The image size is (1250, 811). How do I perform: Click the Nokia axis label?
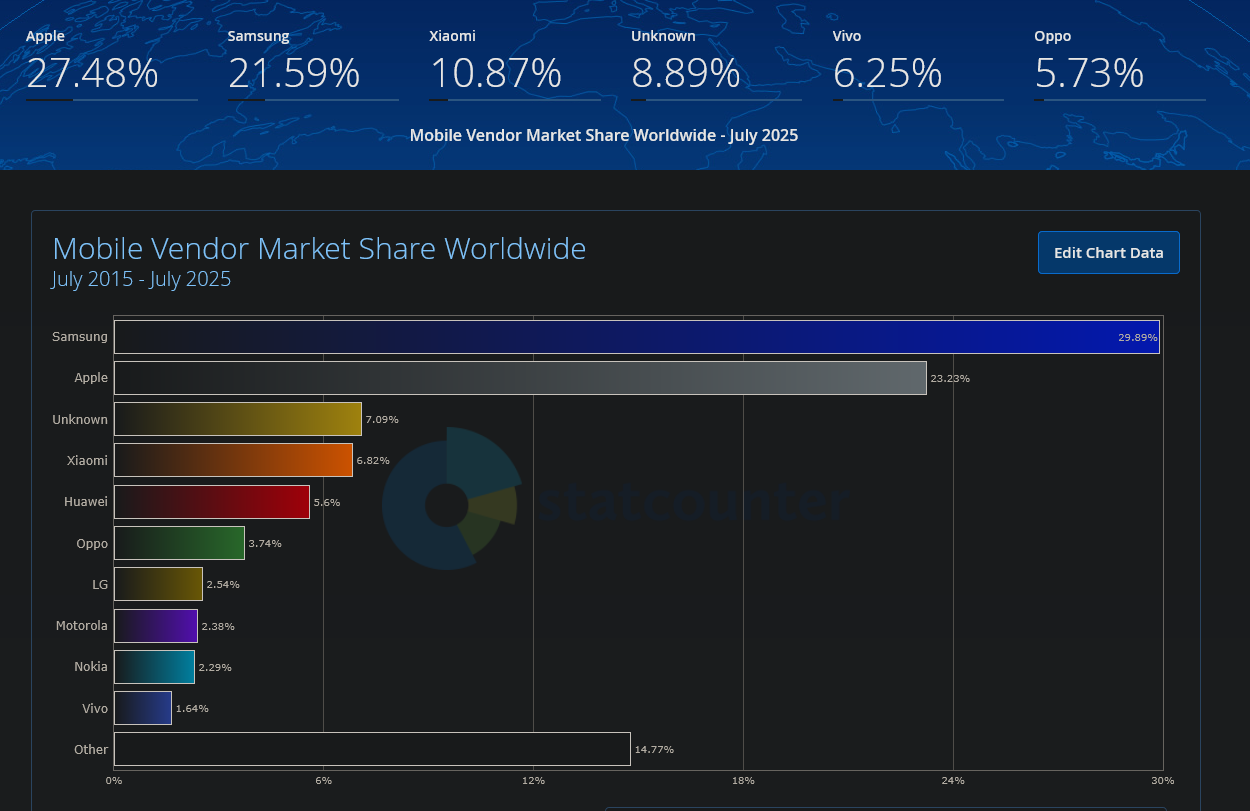point(91,667)
